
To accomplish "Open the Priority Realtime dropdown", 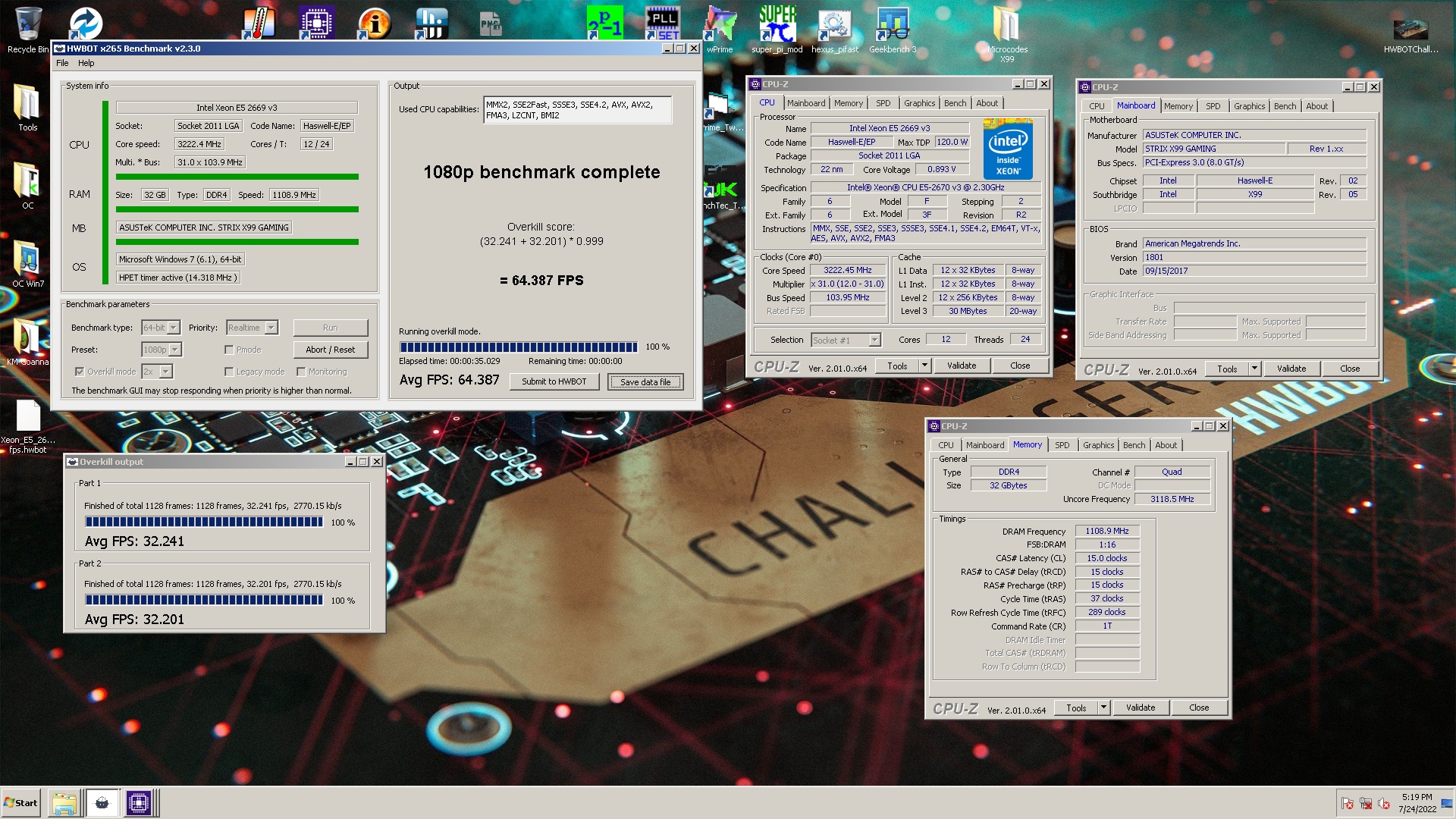I will pos(271,328).
